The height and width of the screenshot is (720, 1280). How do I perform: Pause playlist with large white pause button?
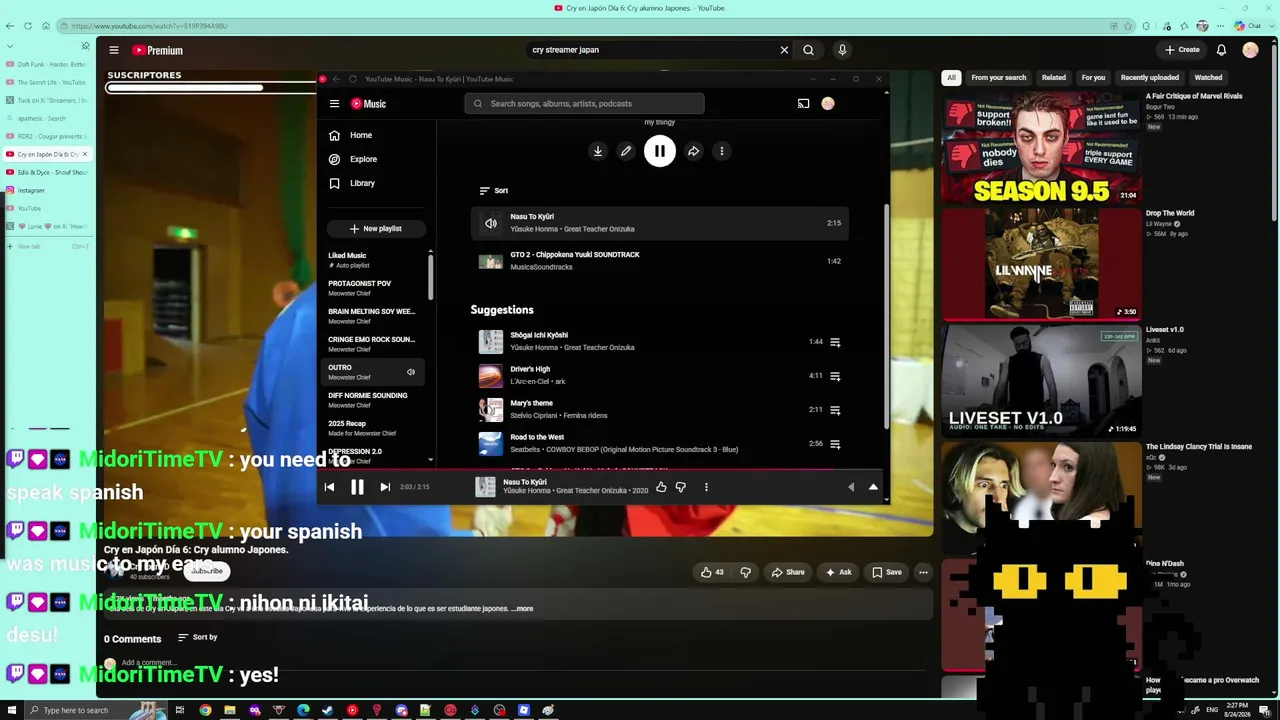click(660, 151)
